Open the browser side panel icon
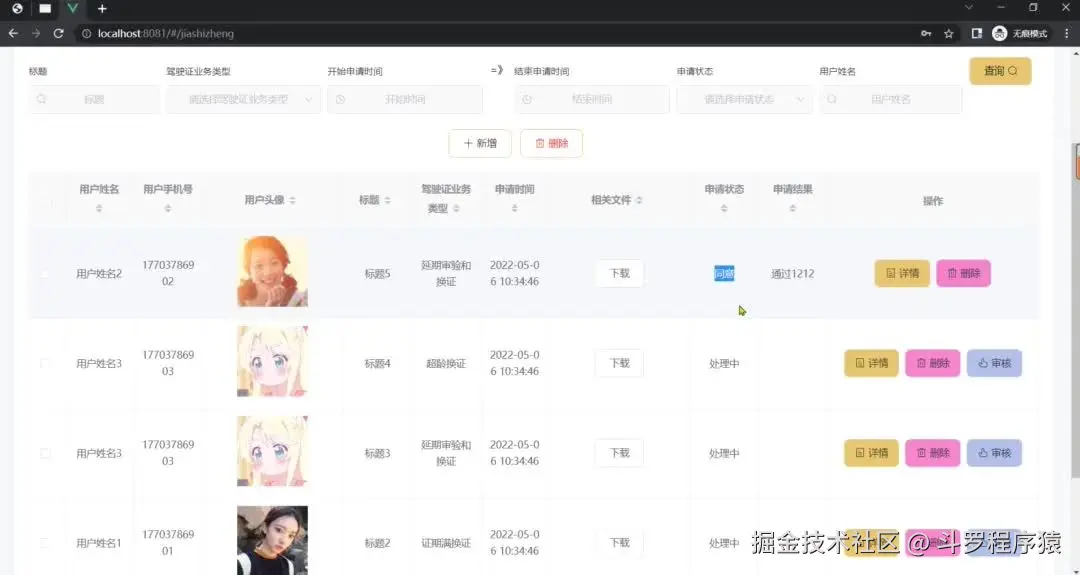The width and height of the screenshot is (1080, 575). coord(976,33)
